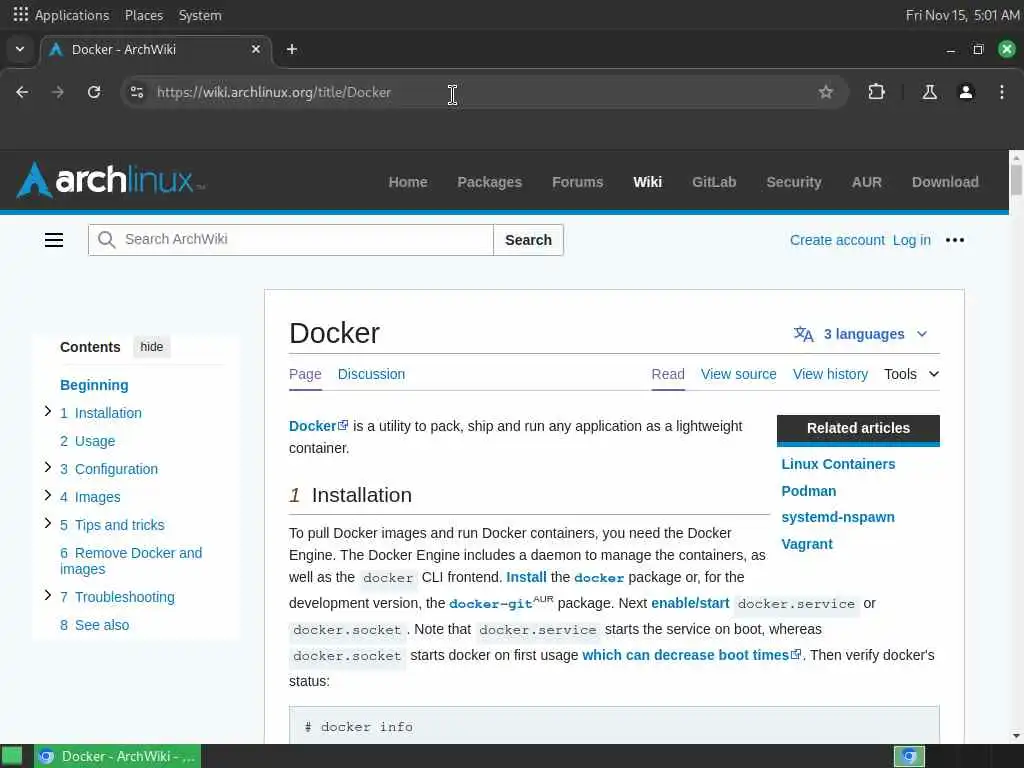
Task: Open the Tools dropdown
Action: coord(912,374)
